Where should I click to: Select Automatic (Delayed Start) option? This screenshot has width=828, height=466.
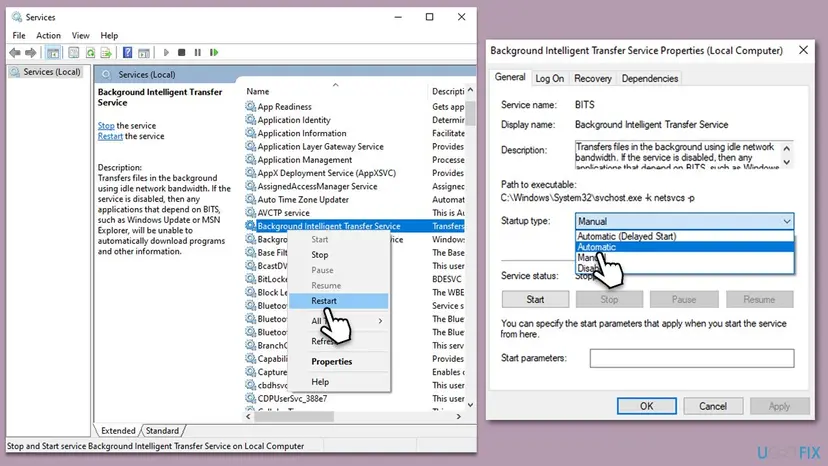pyautogui.click(x=684, y=236)
